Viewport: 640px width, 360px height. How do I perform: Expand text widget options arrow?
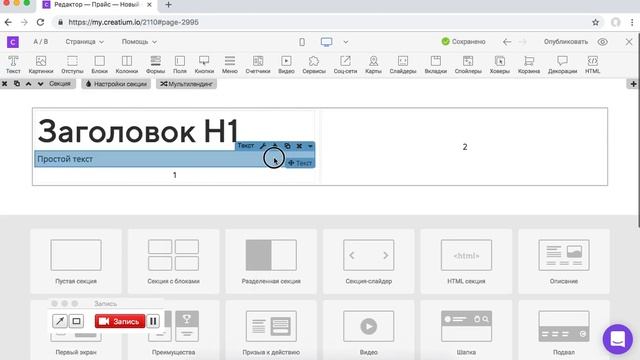coord(310,146)
